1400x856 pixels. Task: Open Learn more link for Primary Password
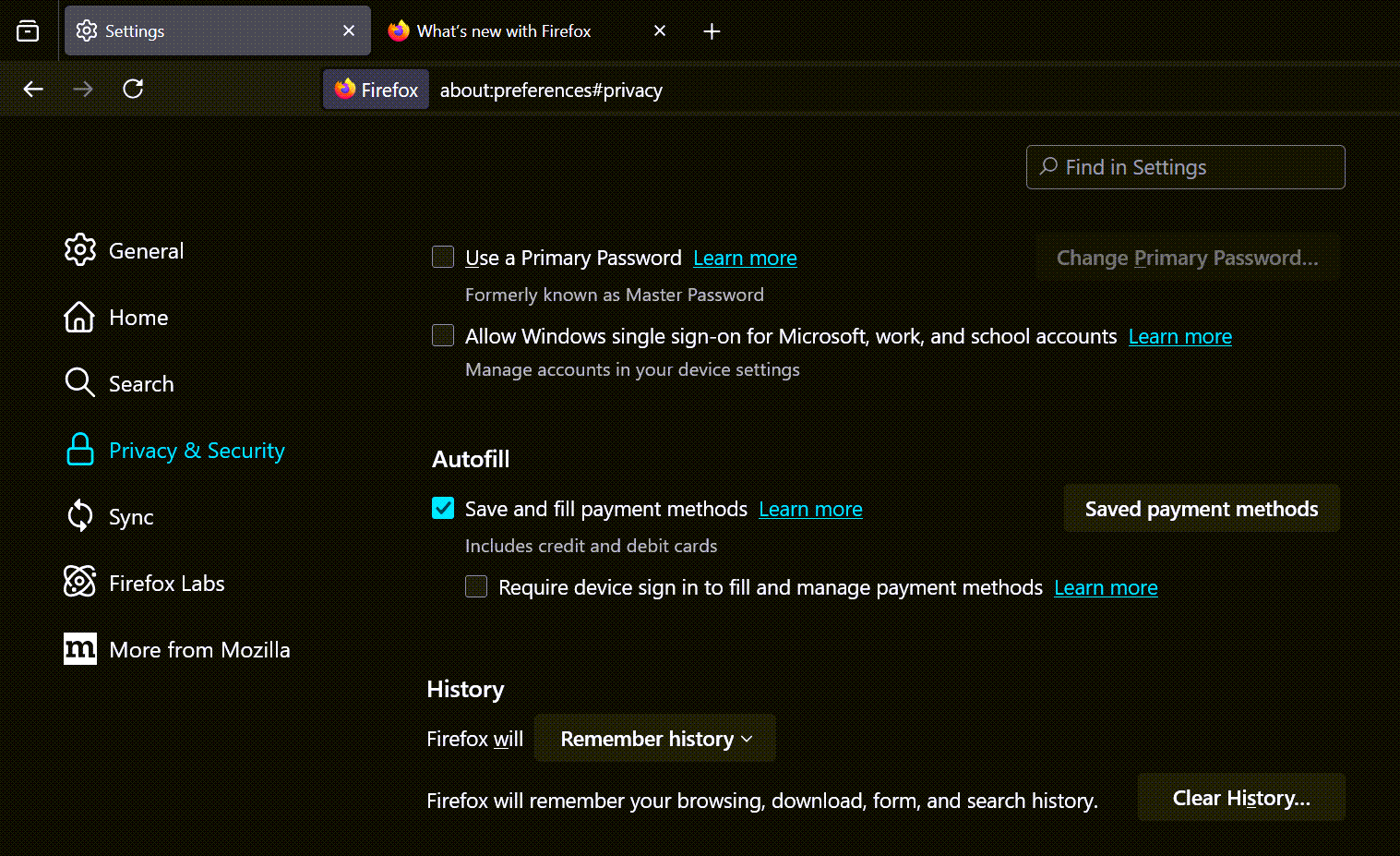[745, 258]
